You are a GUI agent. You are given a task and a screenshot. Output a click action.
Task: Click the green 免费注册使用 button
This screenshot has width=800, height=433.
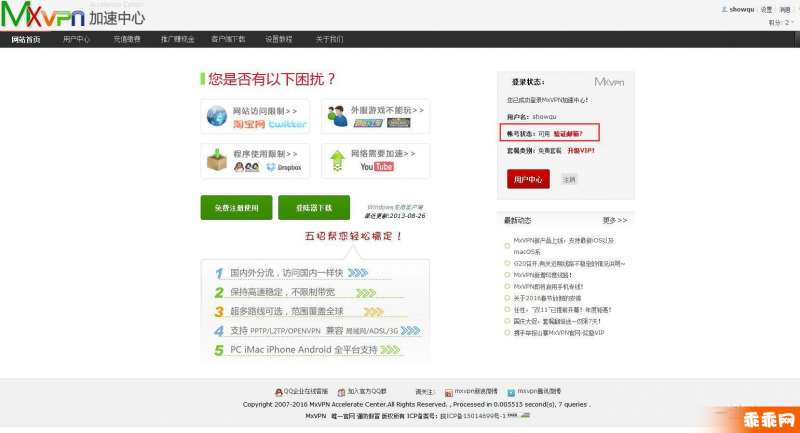point(236,208)
